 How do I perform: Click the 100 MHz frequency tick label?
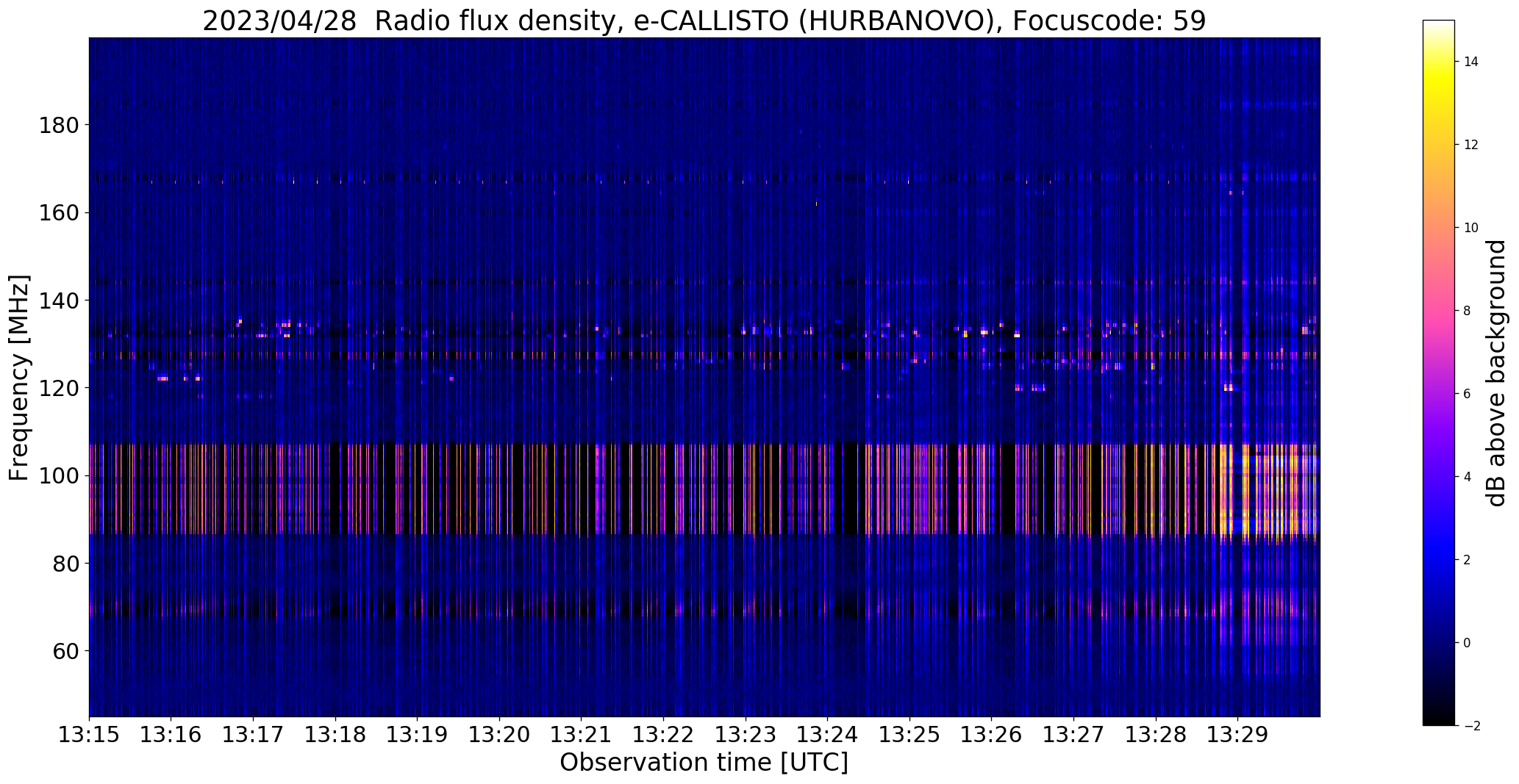point(57,476)
